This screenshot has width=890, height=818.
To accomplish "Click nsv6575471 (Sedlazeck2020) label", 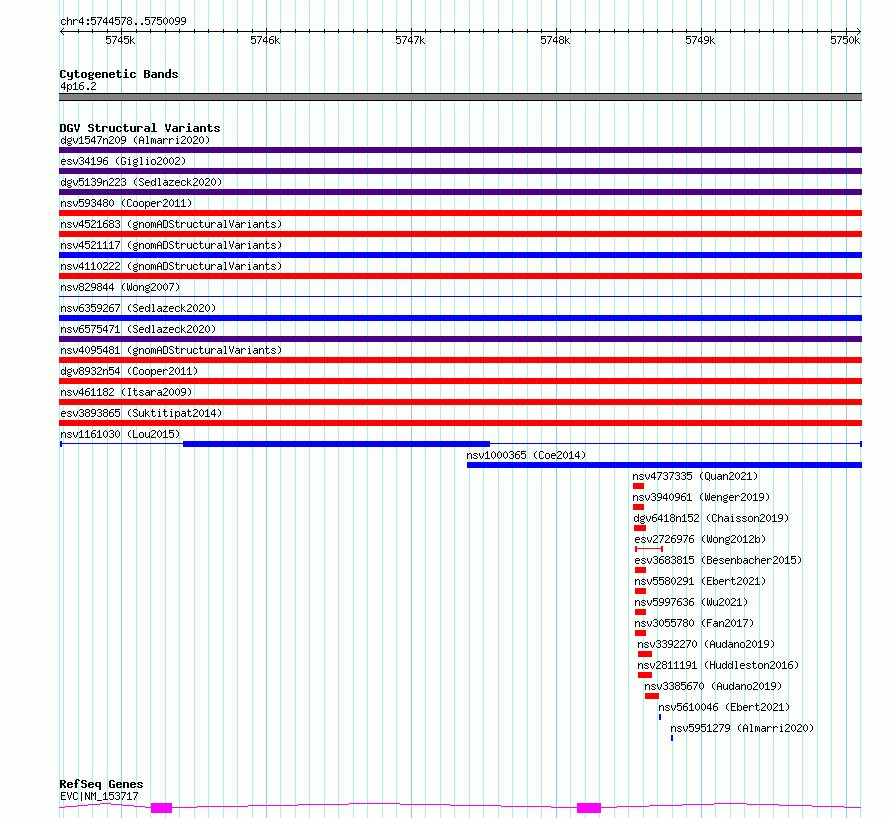I will point(138,329).
